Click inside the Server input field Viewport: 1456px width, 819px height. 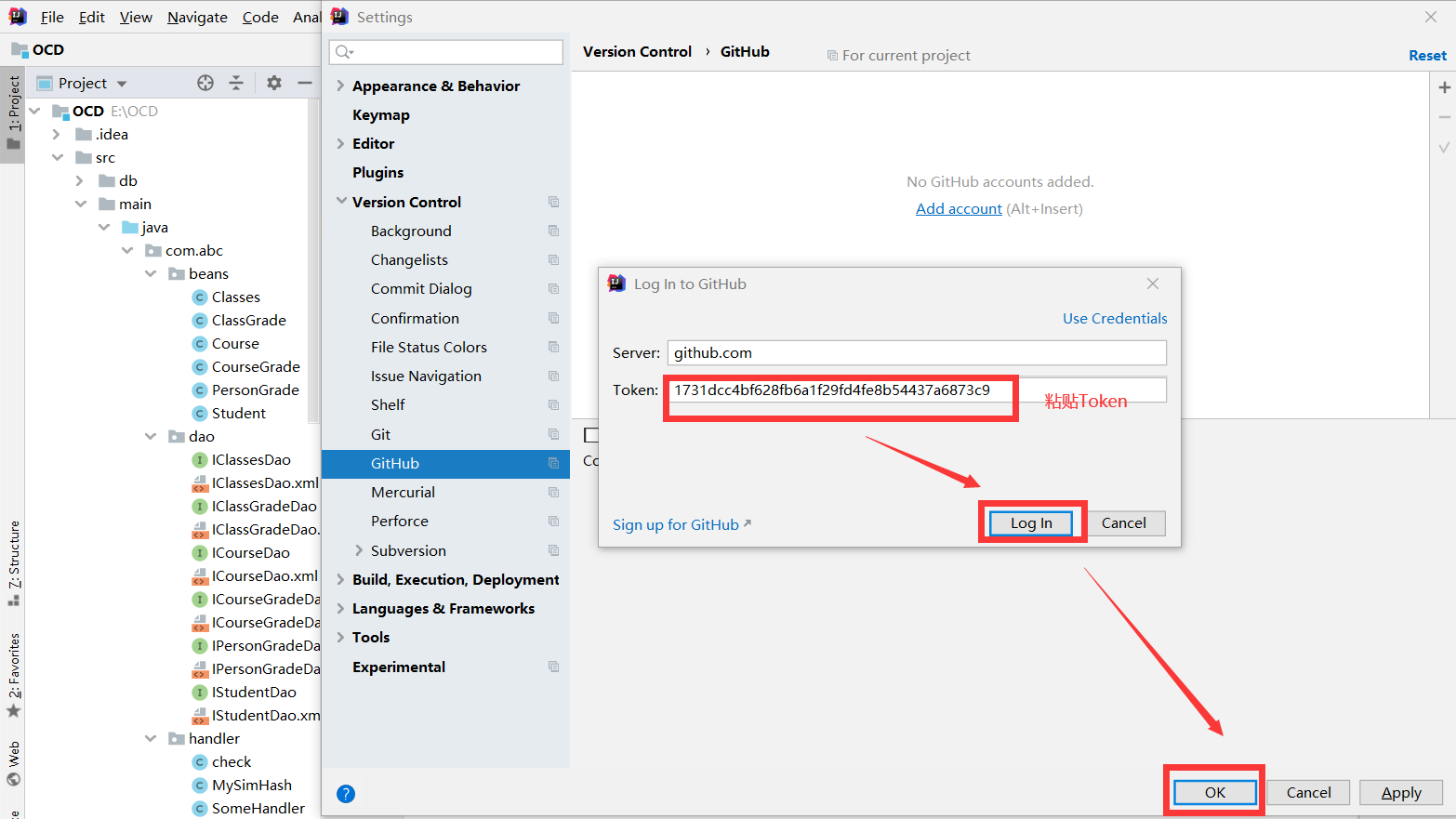pos(916,352)
